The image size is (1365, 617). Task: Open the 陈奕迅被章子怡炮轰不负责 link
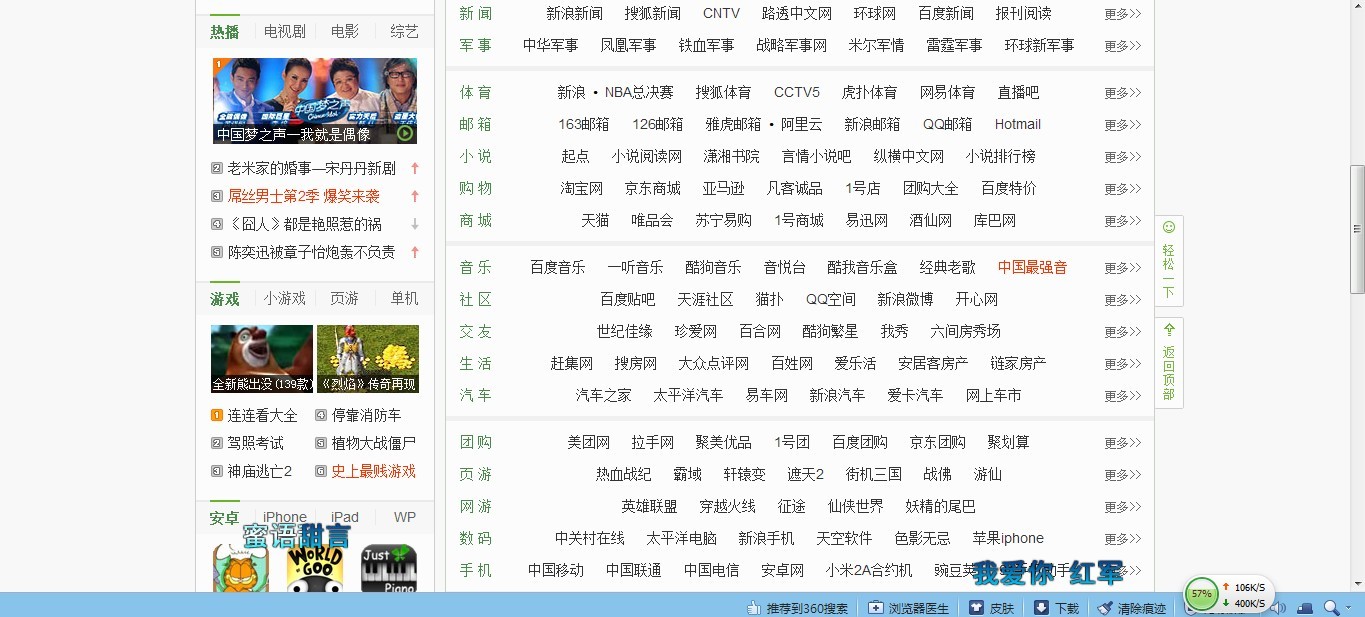[x=311, y=252]
